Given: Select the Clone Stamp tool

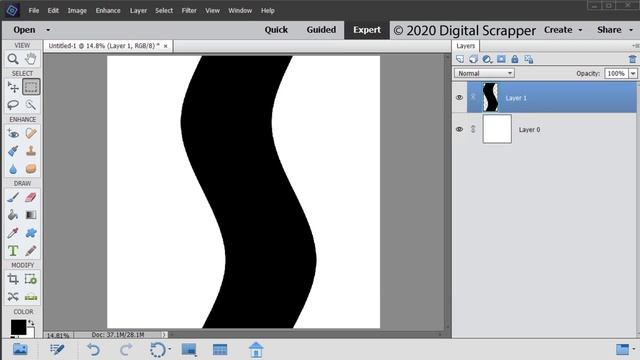Looking at the screenshot, I should point(31,151).
